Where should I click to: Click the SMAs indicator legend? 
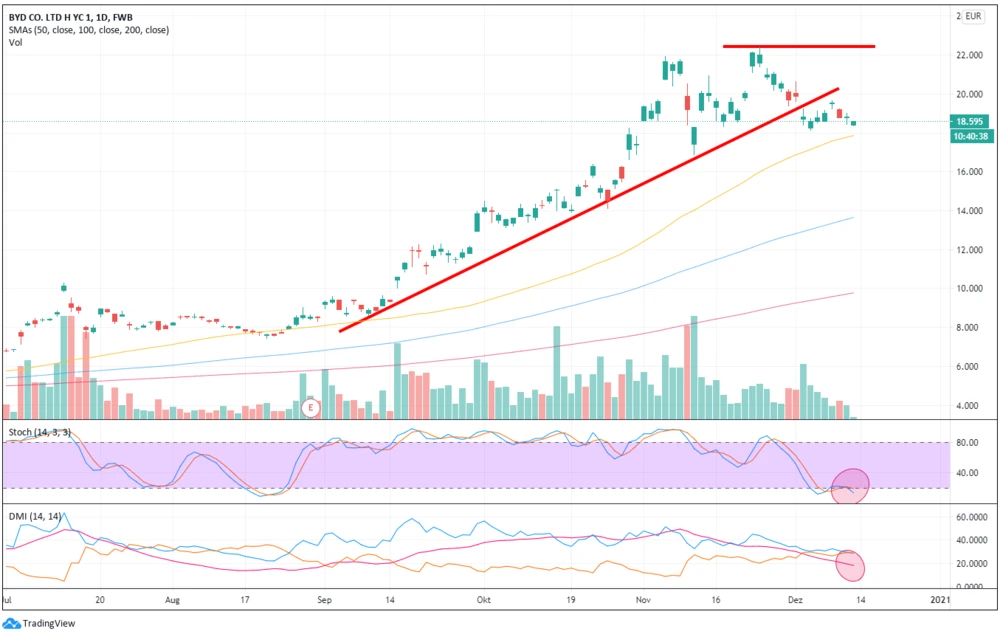pyautogui.click(x=88, y=30)
